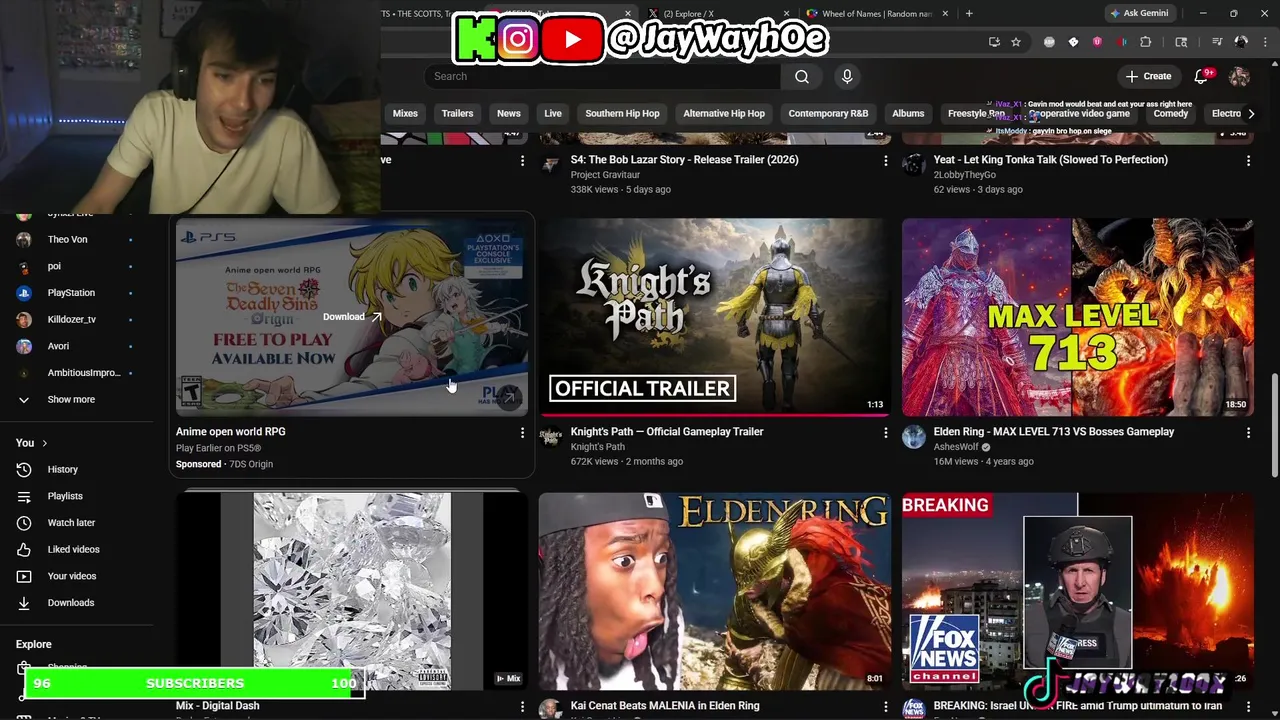The width and height of the screenshot is (1280, 720).
Task: Open options menu for Kai Cenat Beats MALENIA
Action: pos(885,706)
